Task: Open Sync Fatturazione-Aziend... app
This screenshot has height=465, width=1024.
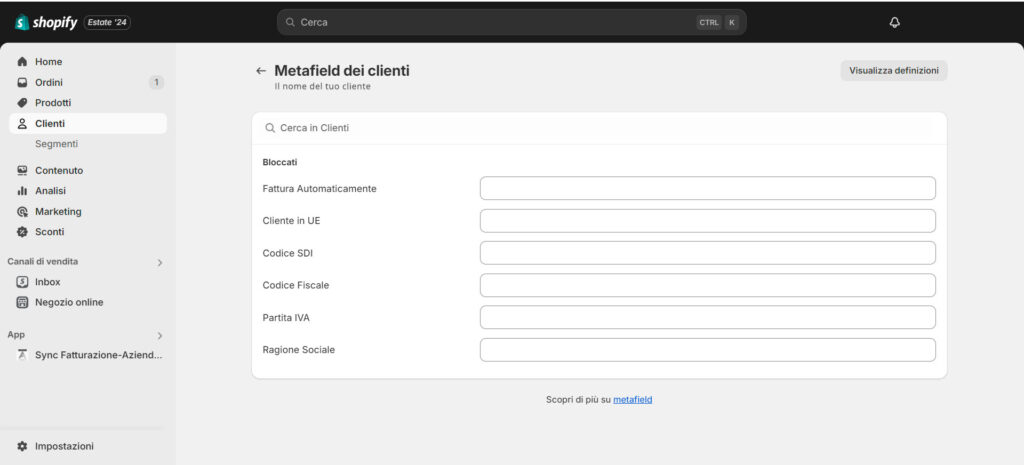Action: tap(97, 355)
